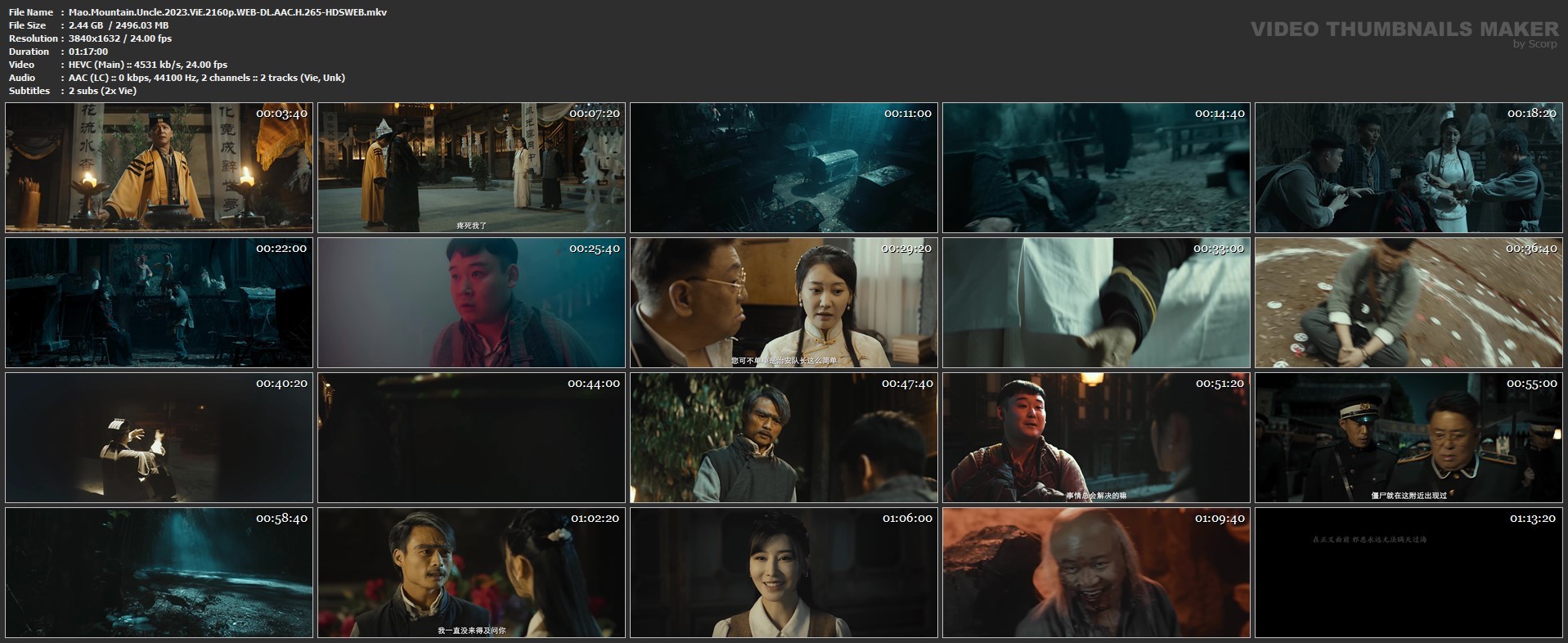The height and width of the screenshot is (643, 1568).
Task: Click the Duration label
Action: tap(29, 52)
